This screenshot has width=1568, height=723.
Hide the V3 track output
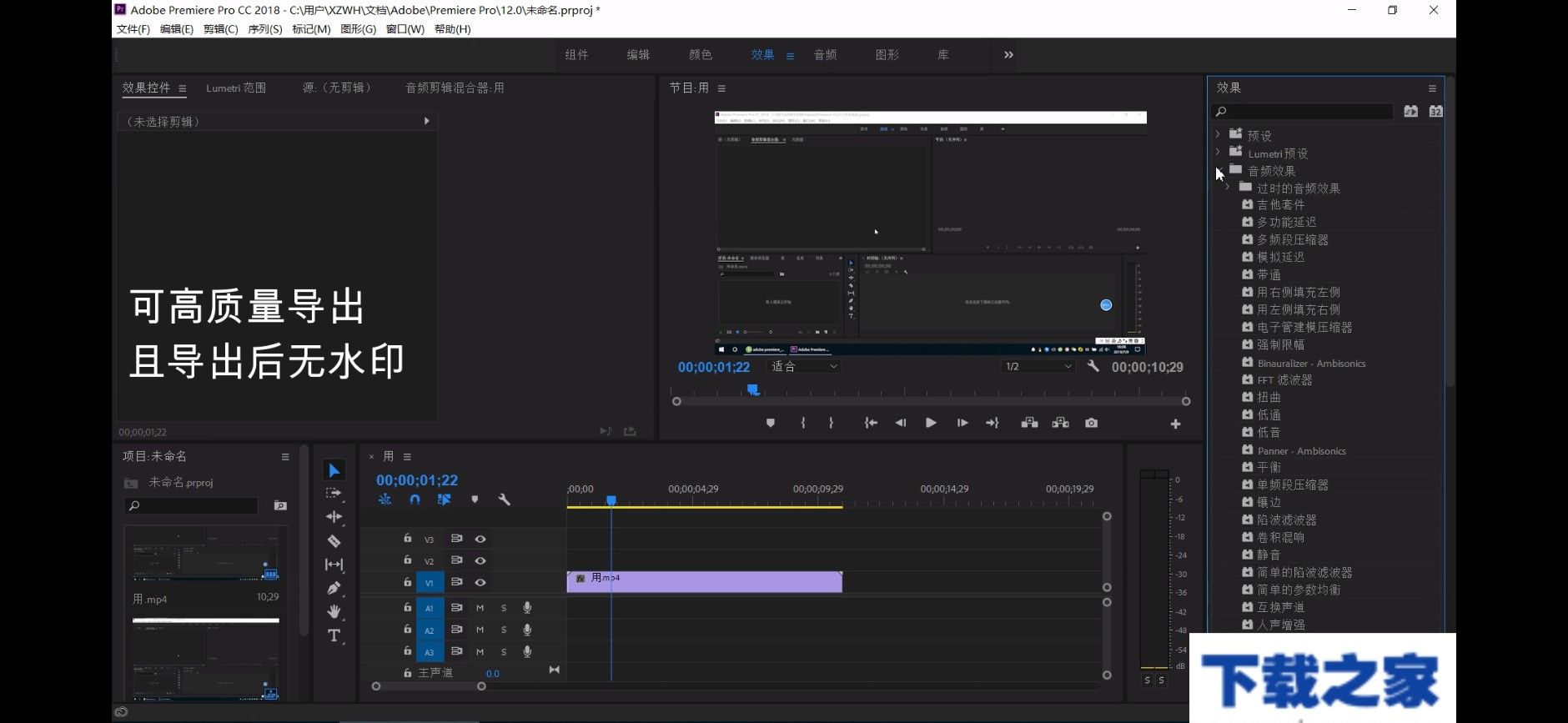(x=480, y=540)
